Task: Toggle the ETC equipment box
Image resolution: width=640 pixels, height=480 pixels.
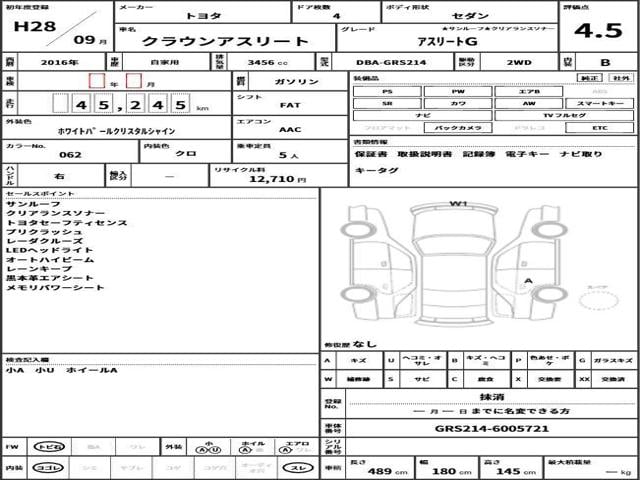Action: (x=599, y=129)
